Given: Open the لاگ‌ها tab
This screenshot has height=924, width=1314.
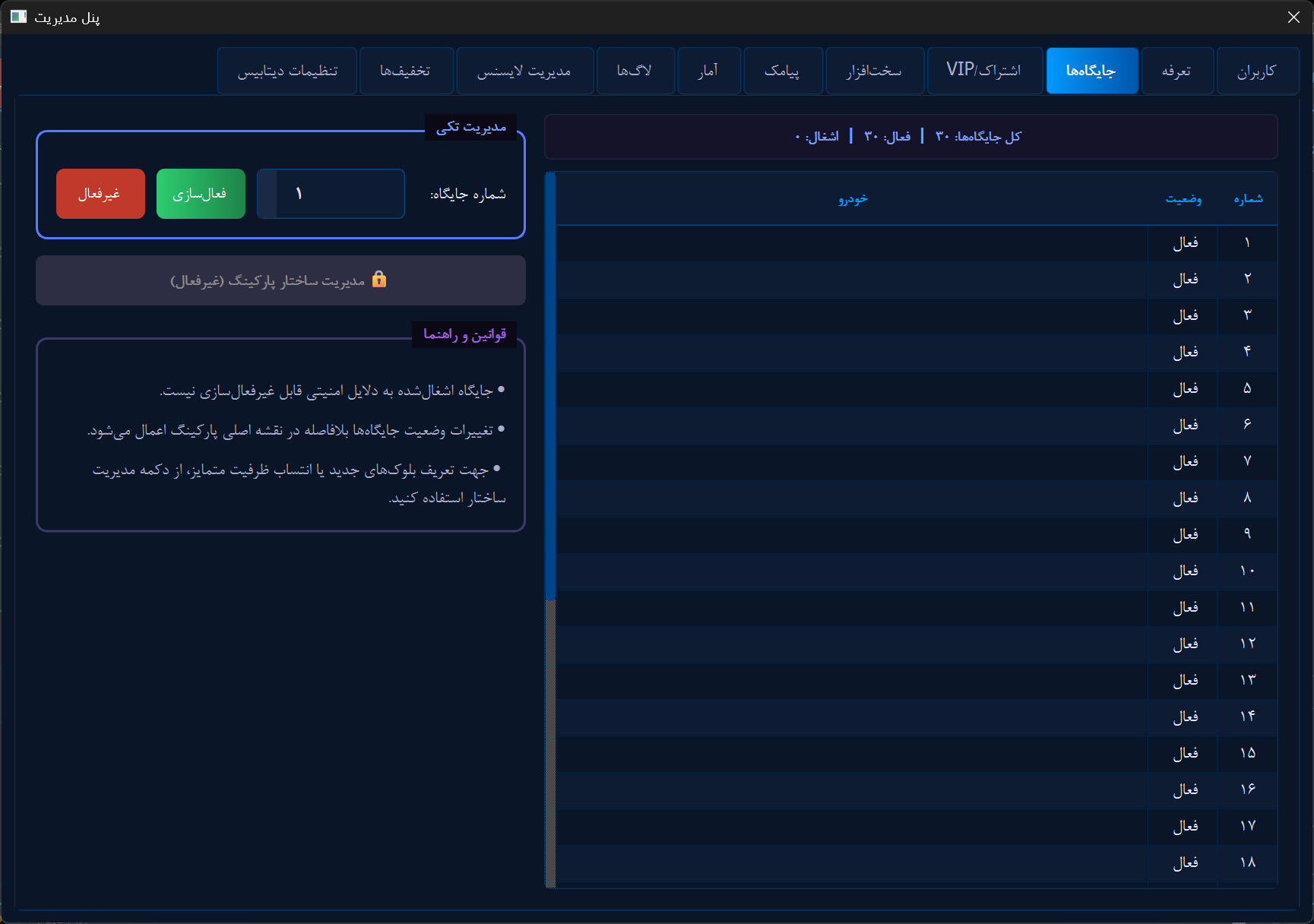Looking at the screenshot, I should click(x=635, y=71).
